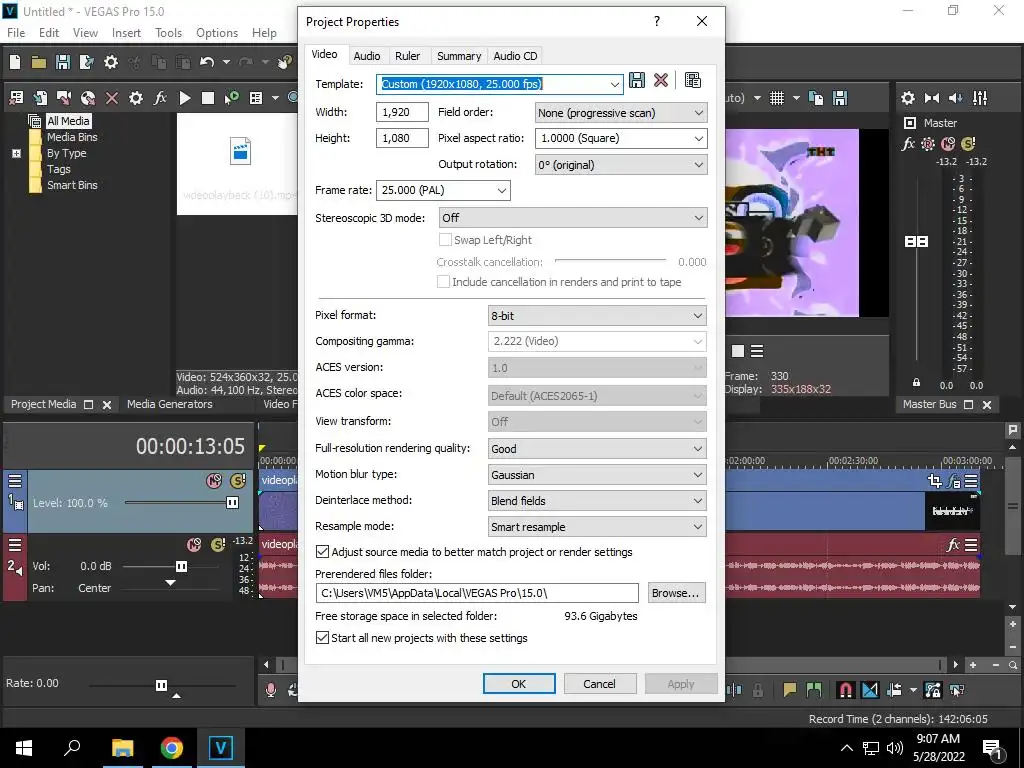This screenshot has height=768, width=1024.
Task: Open Chrome from the Windows taskbar
Action: pos(172,748)
